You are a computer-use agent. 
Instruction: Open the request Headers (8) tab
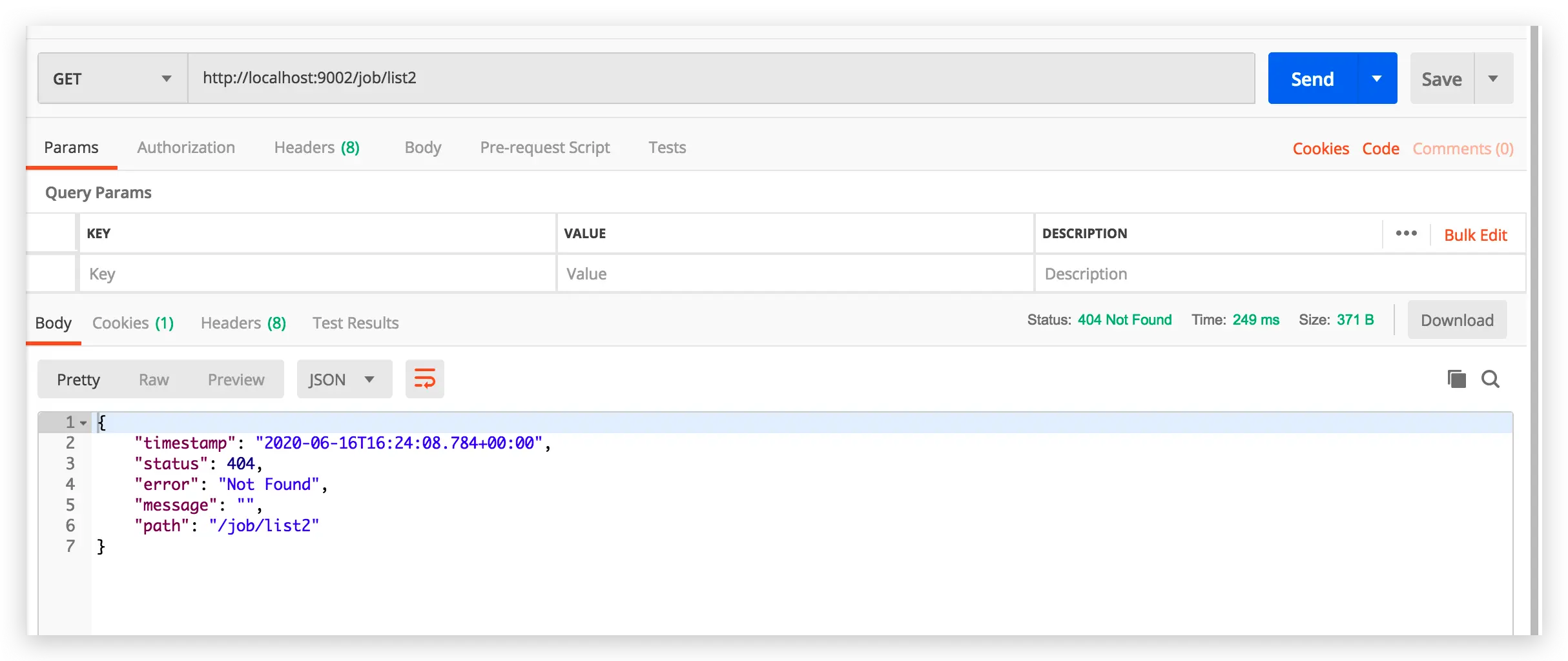tap(316, 147)
